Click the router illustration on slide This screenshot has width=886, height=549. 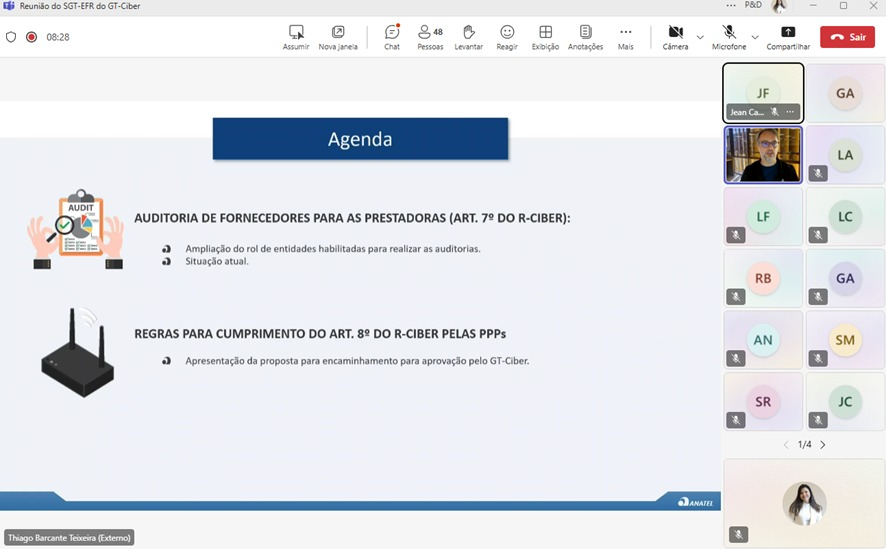click(x=77, y=352)
